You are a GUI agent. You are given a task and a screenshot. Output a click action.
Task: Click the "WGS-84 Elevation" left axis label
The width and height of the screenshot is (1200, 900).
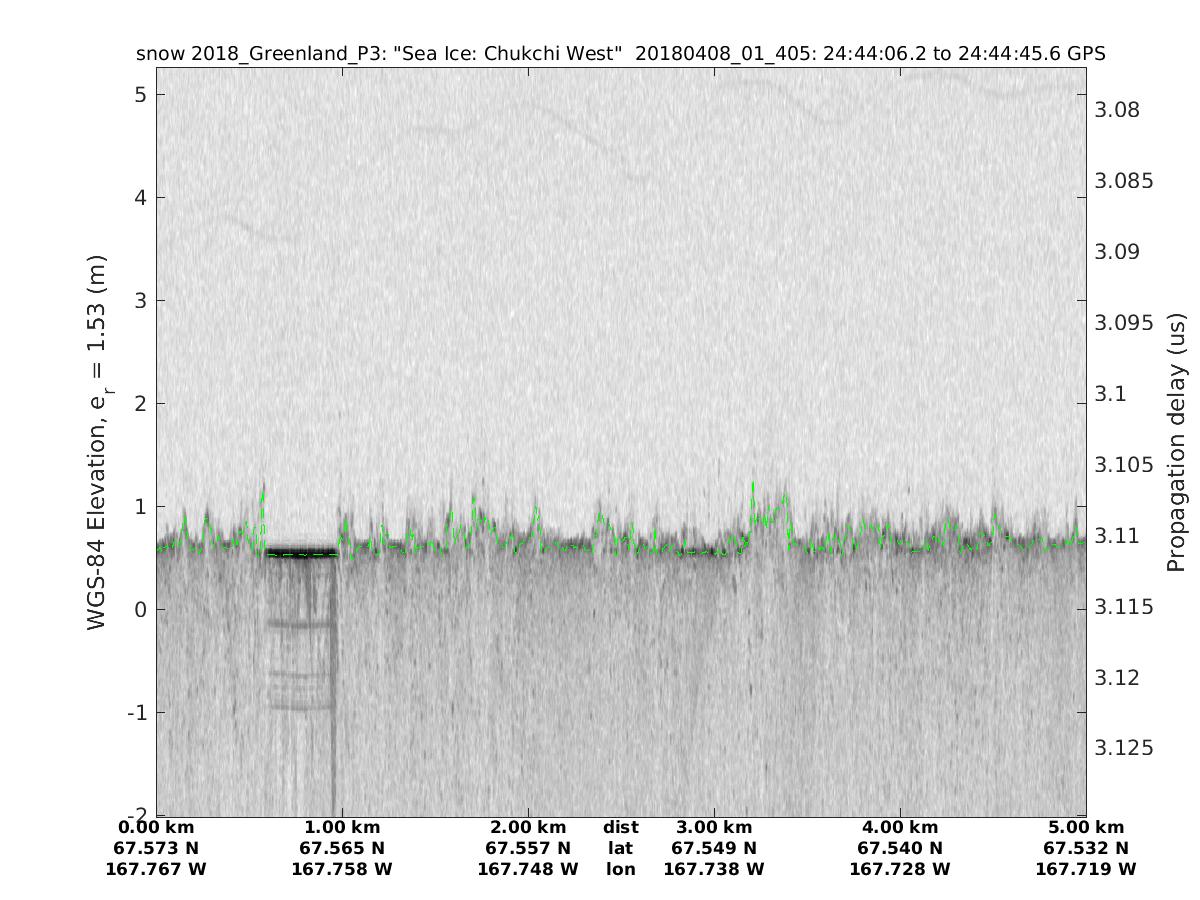97,442
